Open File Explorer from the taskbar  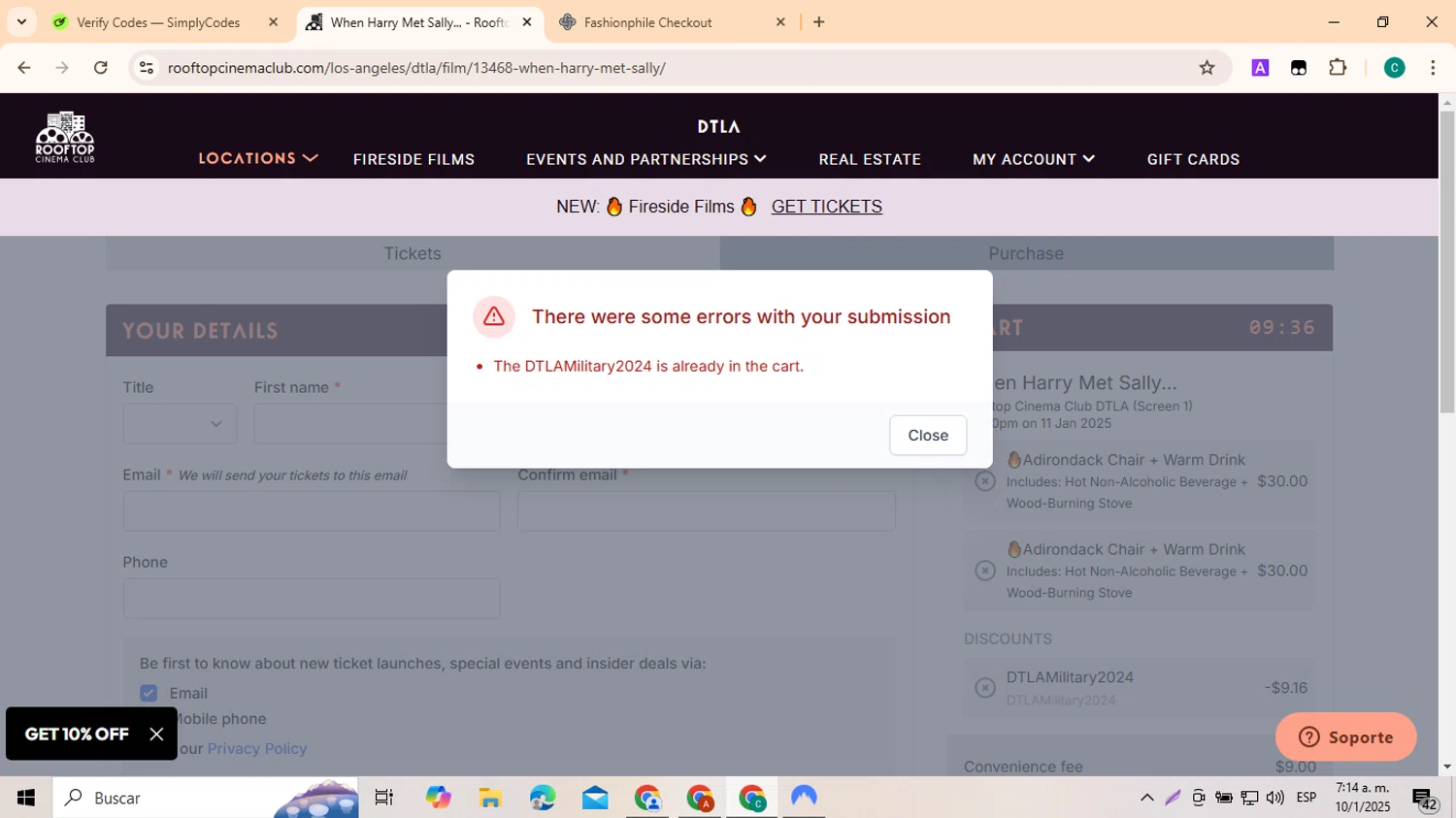point(490,798)
